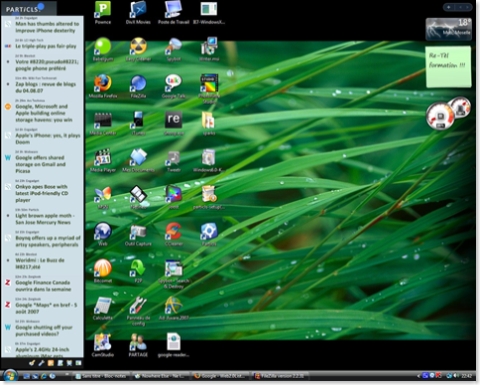Open Spybot Search & Destroy shortcut
The image size is (480, 385).
(x=173, y=274)
